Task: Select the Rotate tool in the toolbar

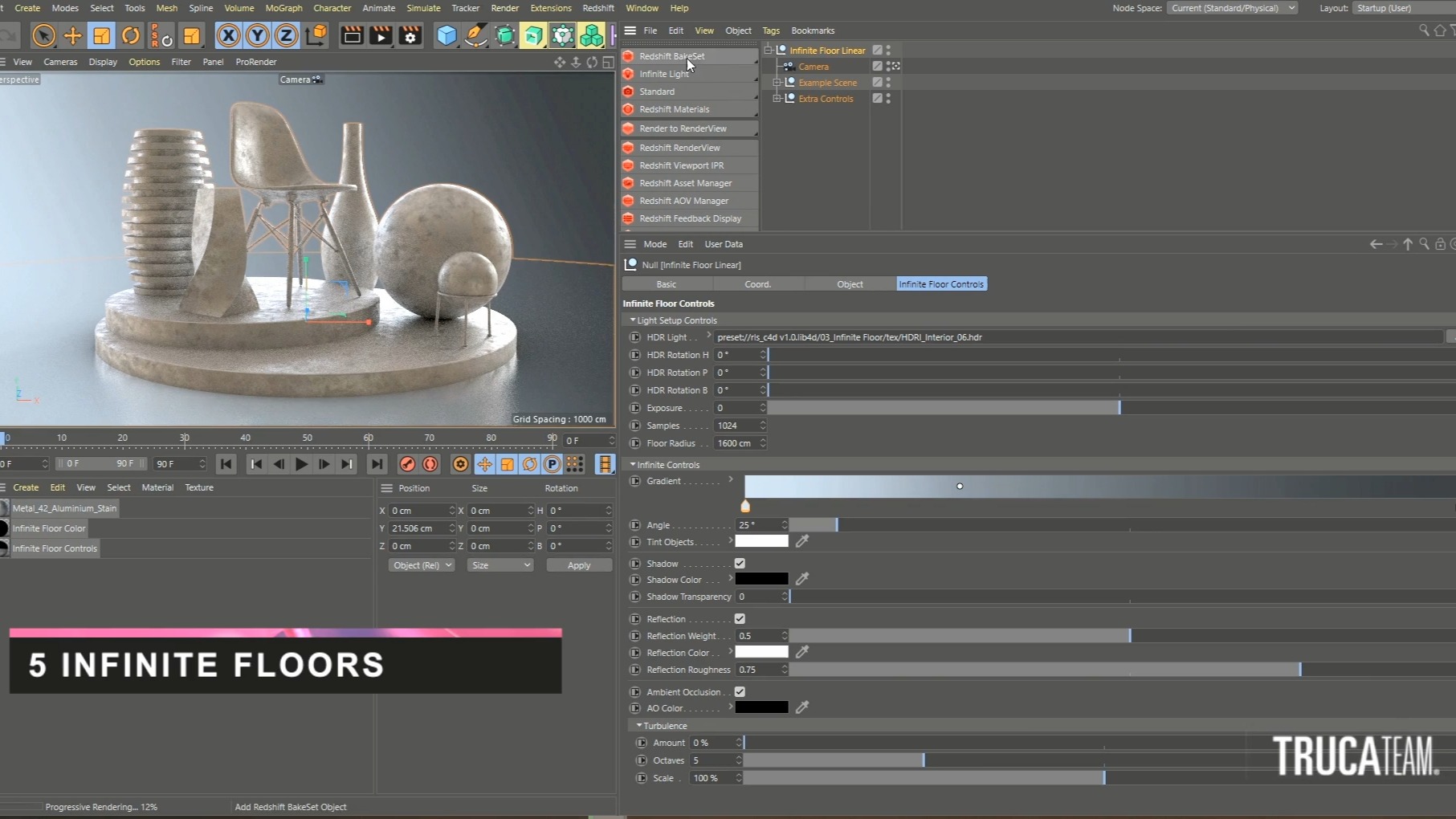Action: [130, 35]
